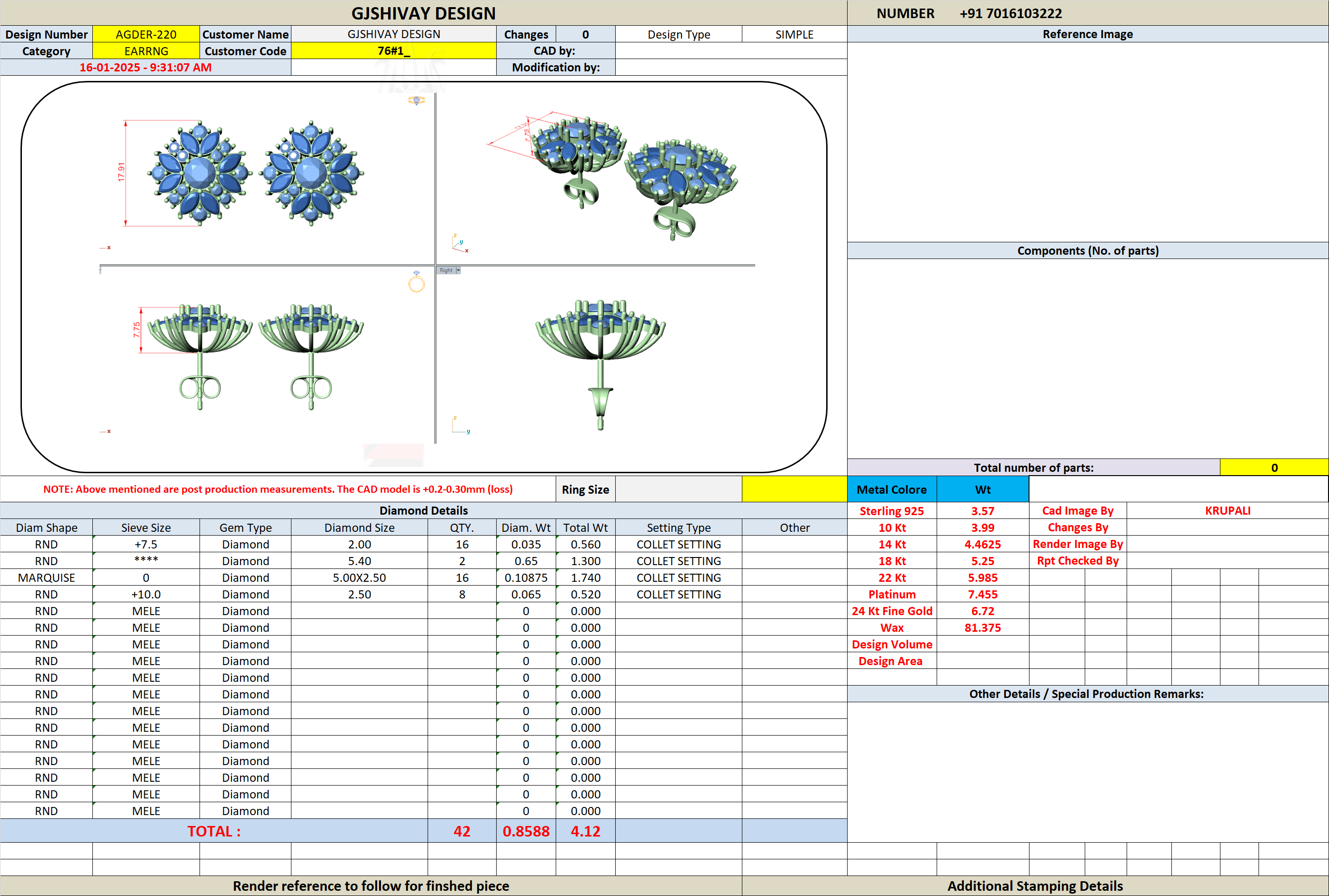Screen dimensions: 1329x896
Task: Select the Reference Image header
Action: [1088, 34]
